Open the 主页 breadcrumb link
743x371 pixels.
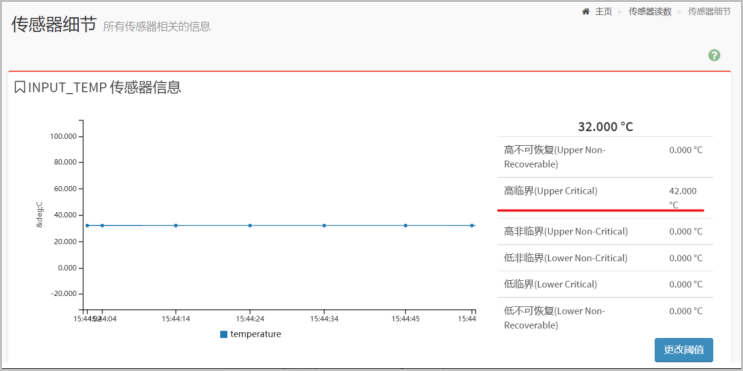point(604,12)
